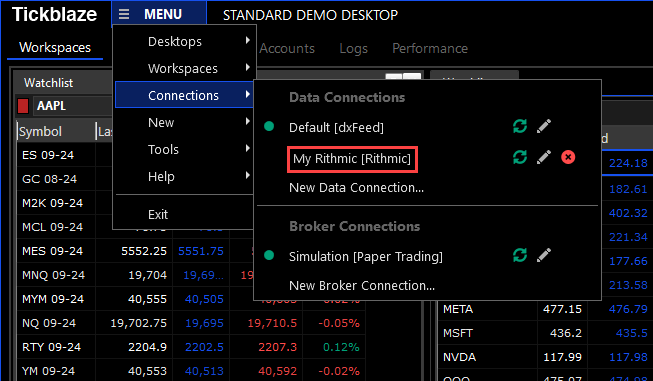Screen dimensions: 653x381
Task: Click the red color swatch beside AAPL
Action: click(x=23, y=106)
